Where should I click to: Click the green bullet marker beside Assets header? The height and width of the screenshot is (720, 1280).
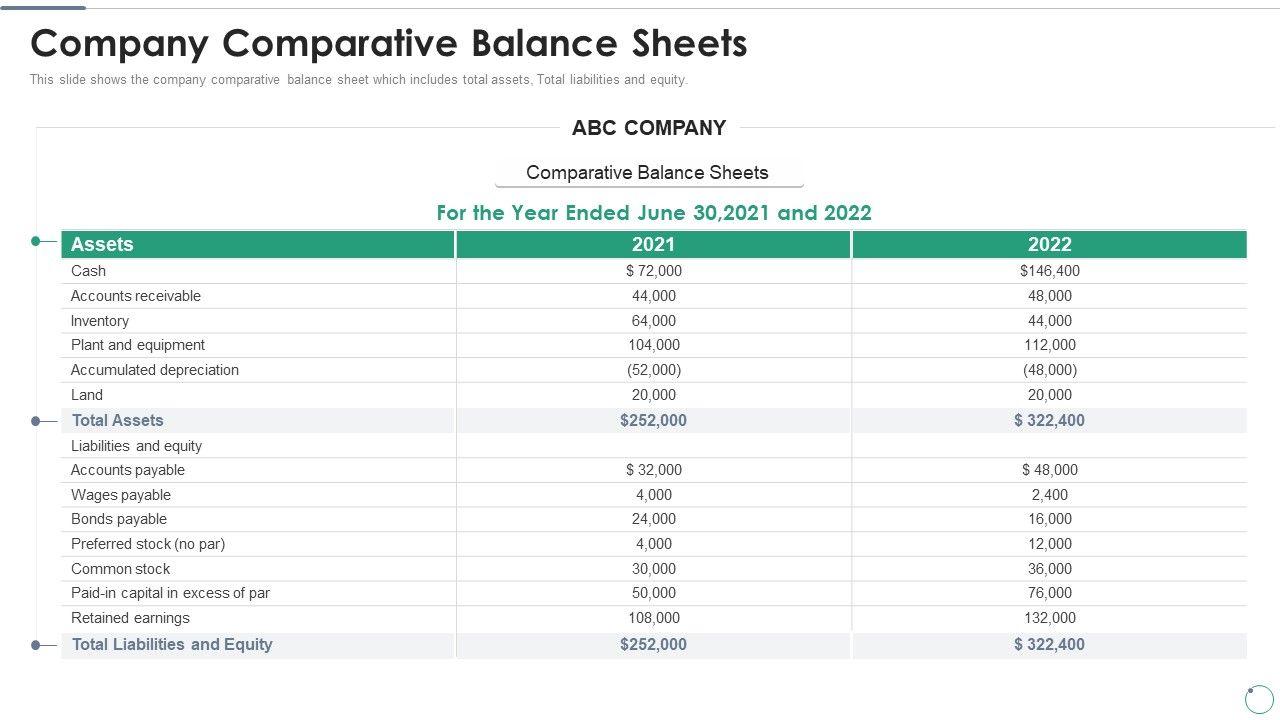(36, 241)
